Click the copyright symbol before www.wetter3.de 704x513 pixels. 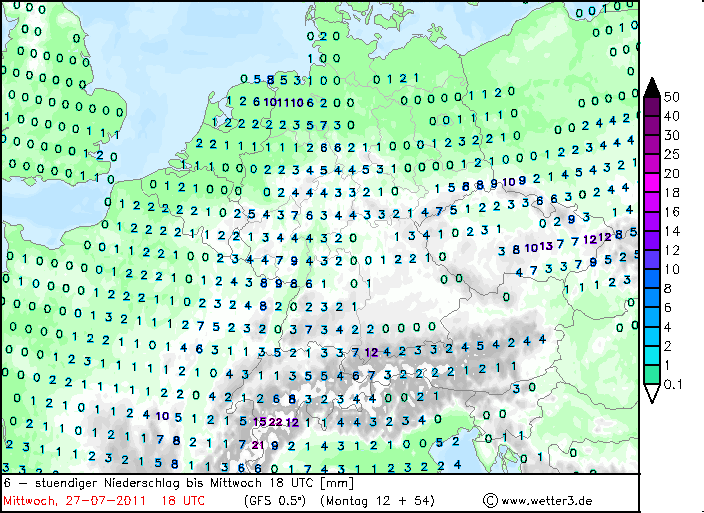pos(490,500)
